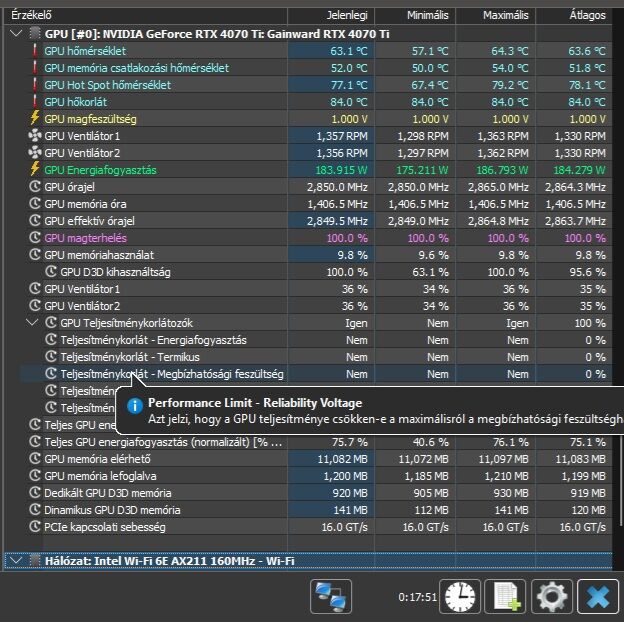Click clock icon beside GPU memóriahasználat

[x=35, y=255]
